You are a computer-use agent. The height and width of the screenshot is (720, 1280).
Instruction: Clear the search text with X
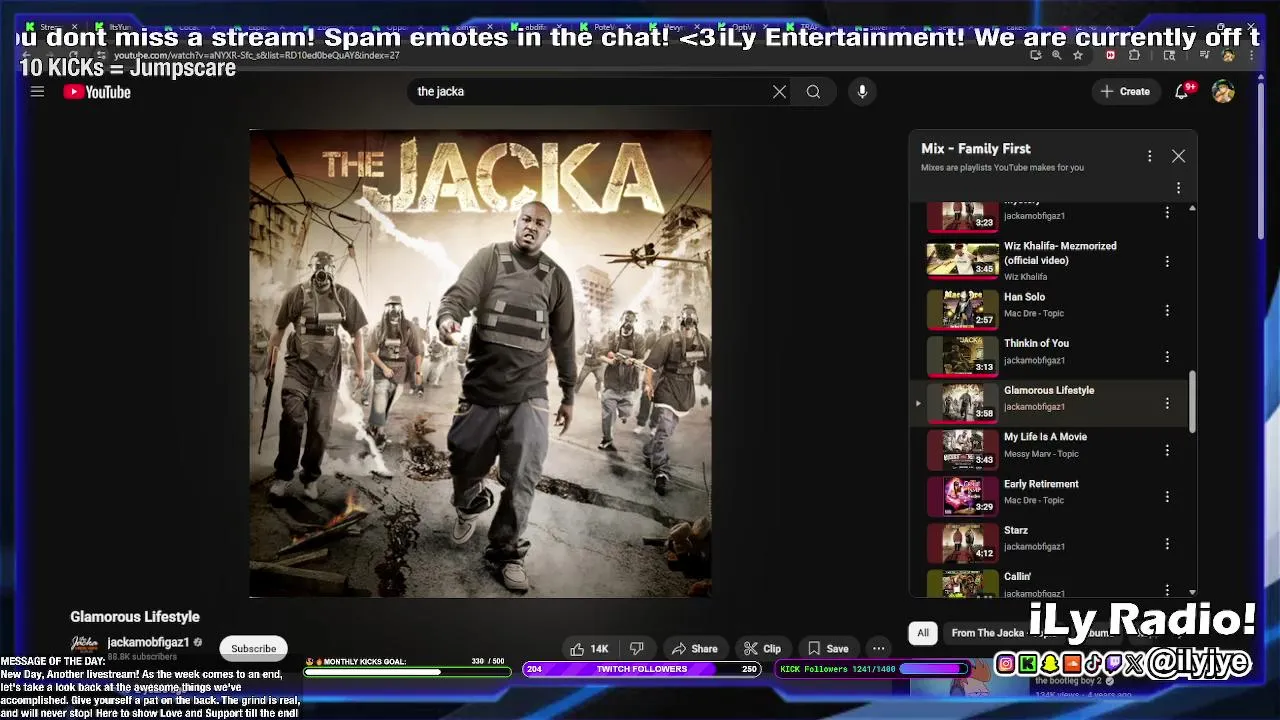point(779,91)
